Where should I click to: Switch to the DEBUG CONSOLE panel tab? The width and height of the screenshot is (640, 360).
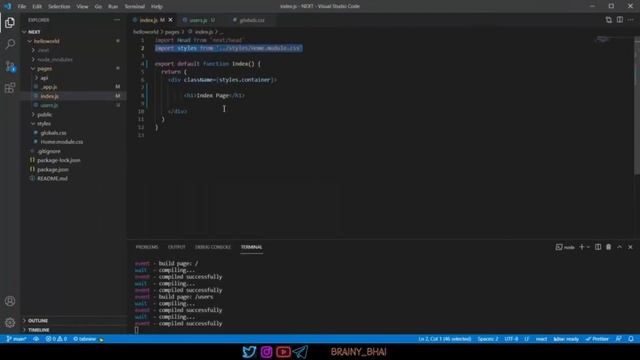[x=213, y=247]
